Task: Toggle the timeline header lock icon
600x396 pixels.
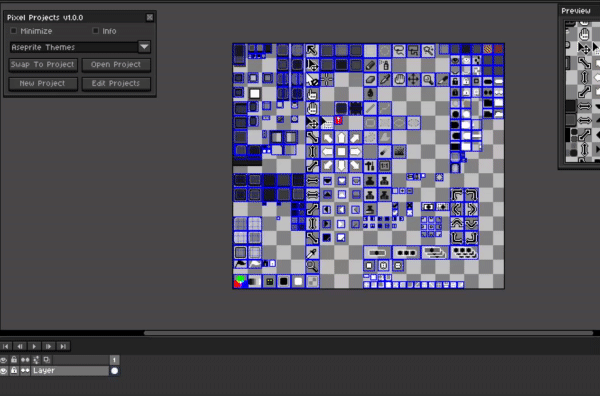Action: (14, 360)
